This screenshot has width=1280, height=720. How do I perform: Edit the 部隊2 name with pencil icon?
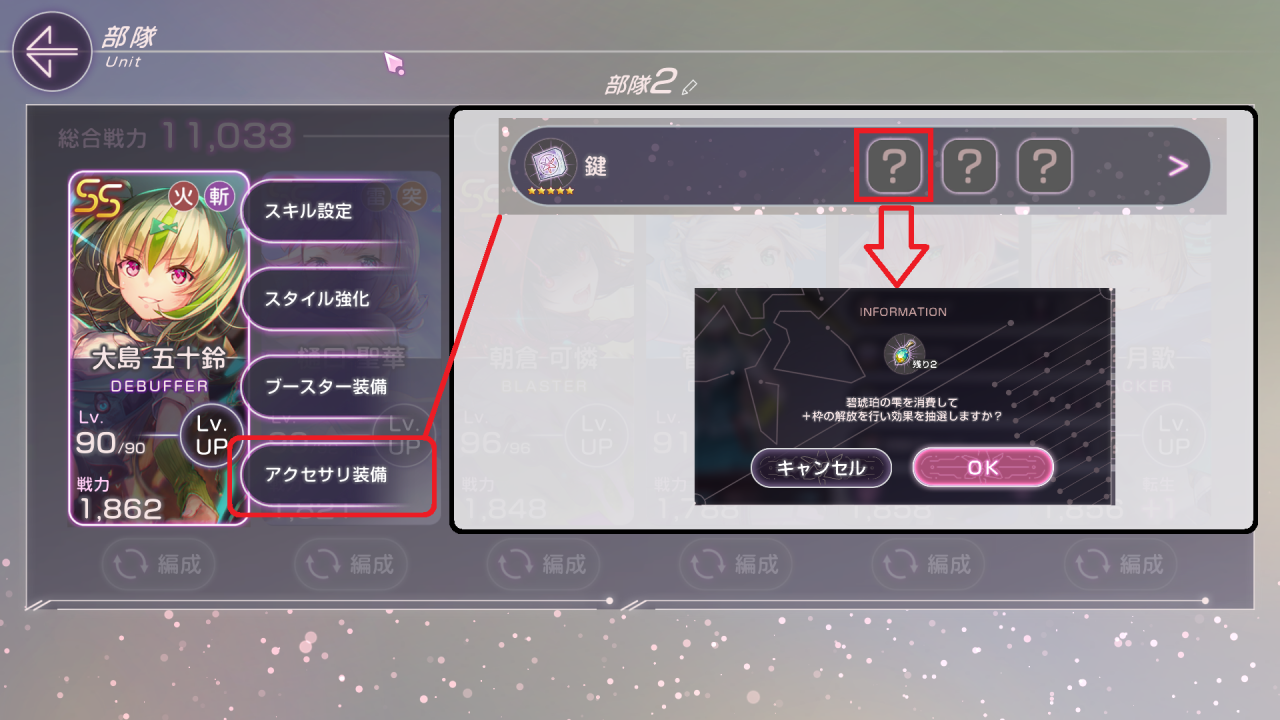click(x=689, y=88)
